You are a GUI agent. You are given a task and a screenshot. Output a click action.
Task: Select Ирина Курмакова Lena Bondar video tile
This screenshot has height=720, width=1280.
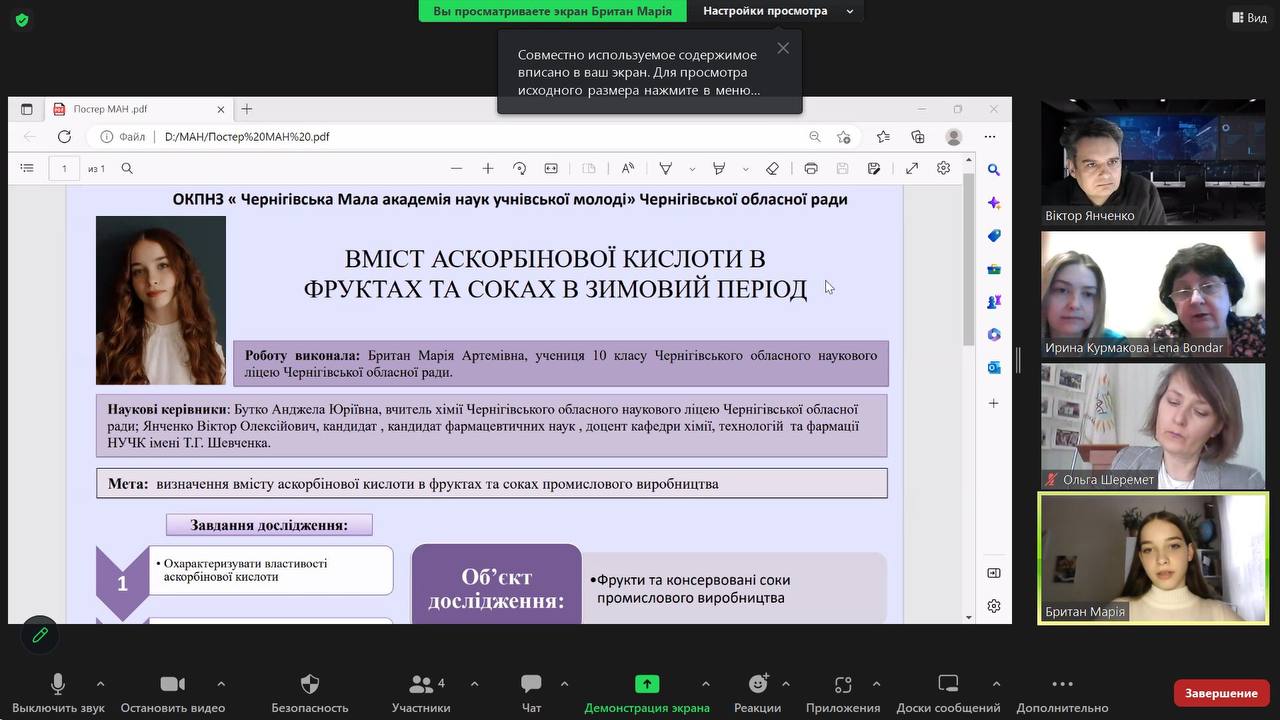pos(1153,294)
